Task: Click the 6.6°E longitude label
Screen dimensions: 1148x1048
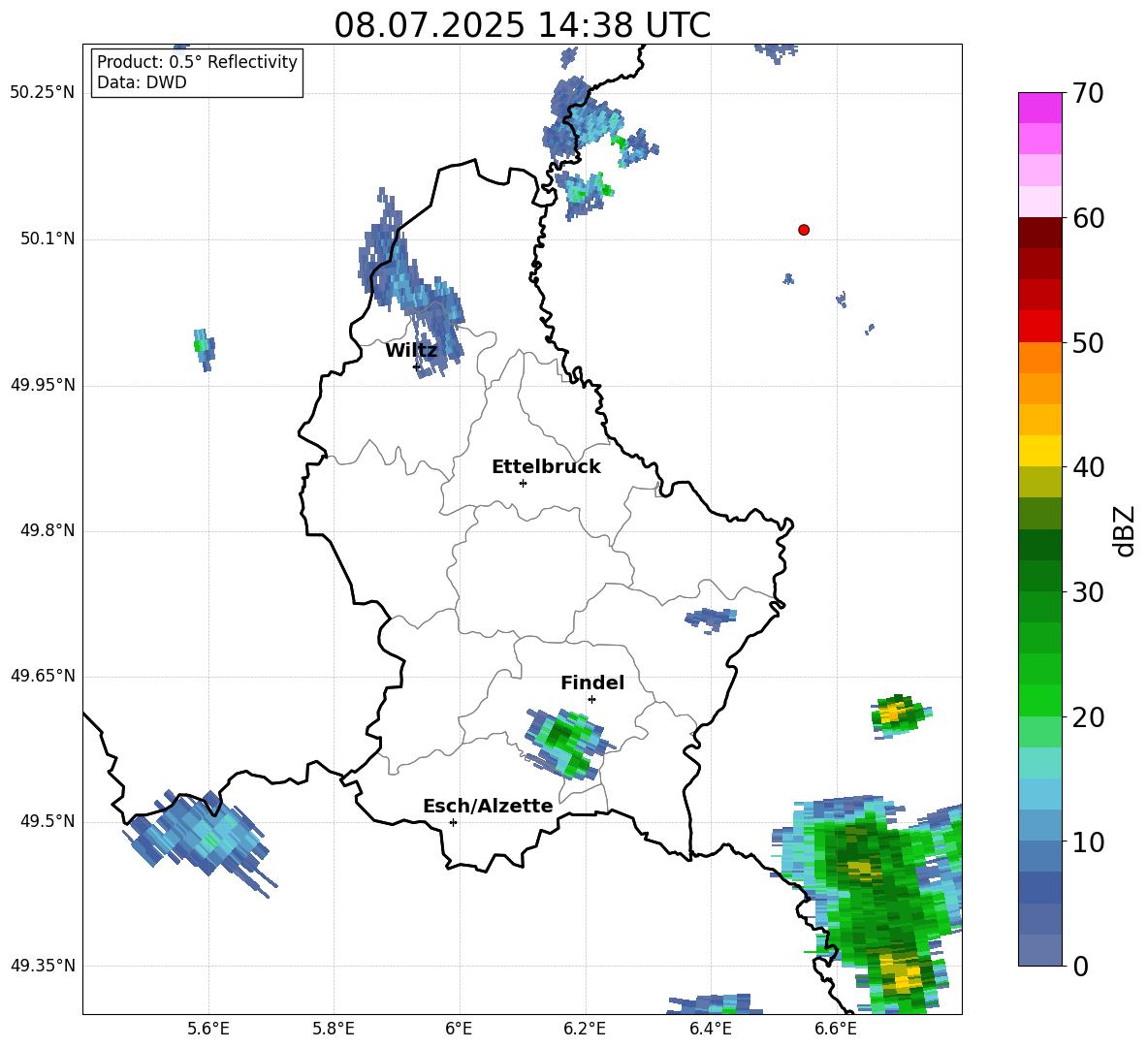Action: click(x=835, y=1029)
